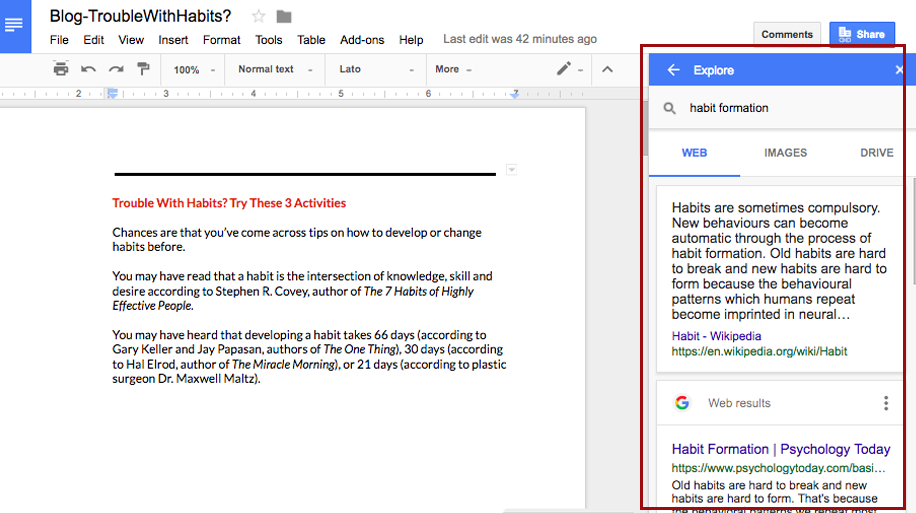Screen dimensions: 916x513
Task: Click the document title Blog-TroubleWithHabits?
Action: (x=140, y=16)
